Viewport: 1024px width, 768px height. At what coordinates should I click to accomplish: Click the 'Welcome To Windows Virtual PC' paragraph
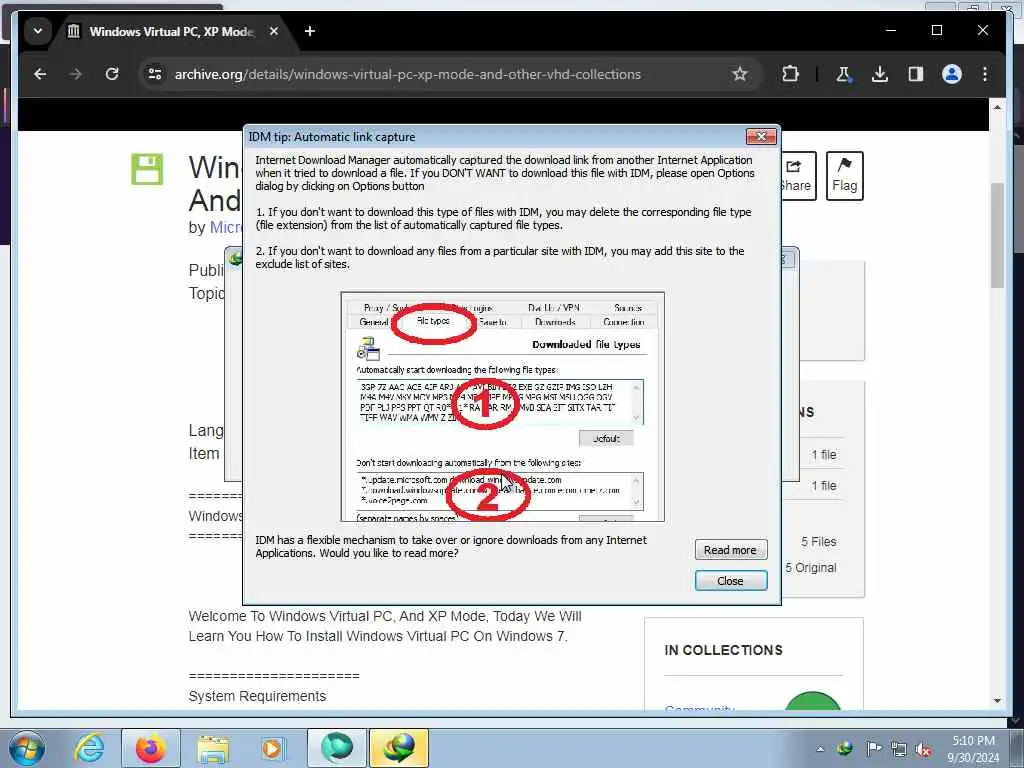[385, 626]
